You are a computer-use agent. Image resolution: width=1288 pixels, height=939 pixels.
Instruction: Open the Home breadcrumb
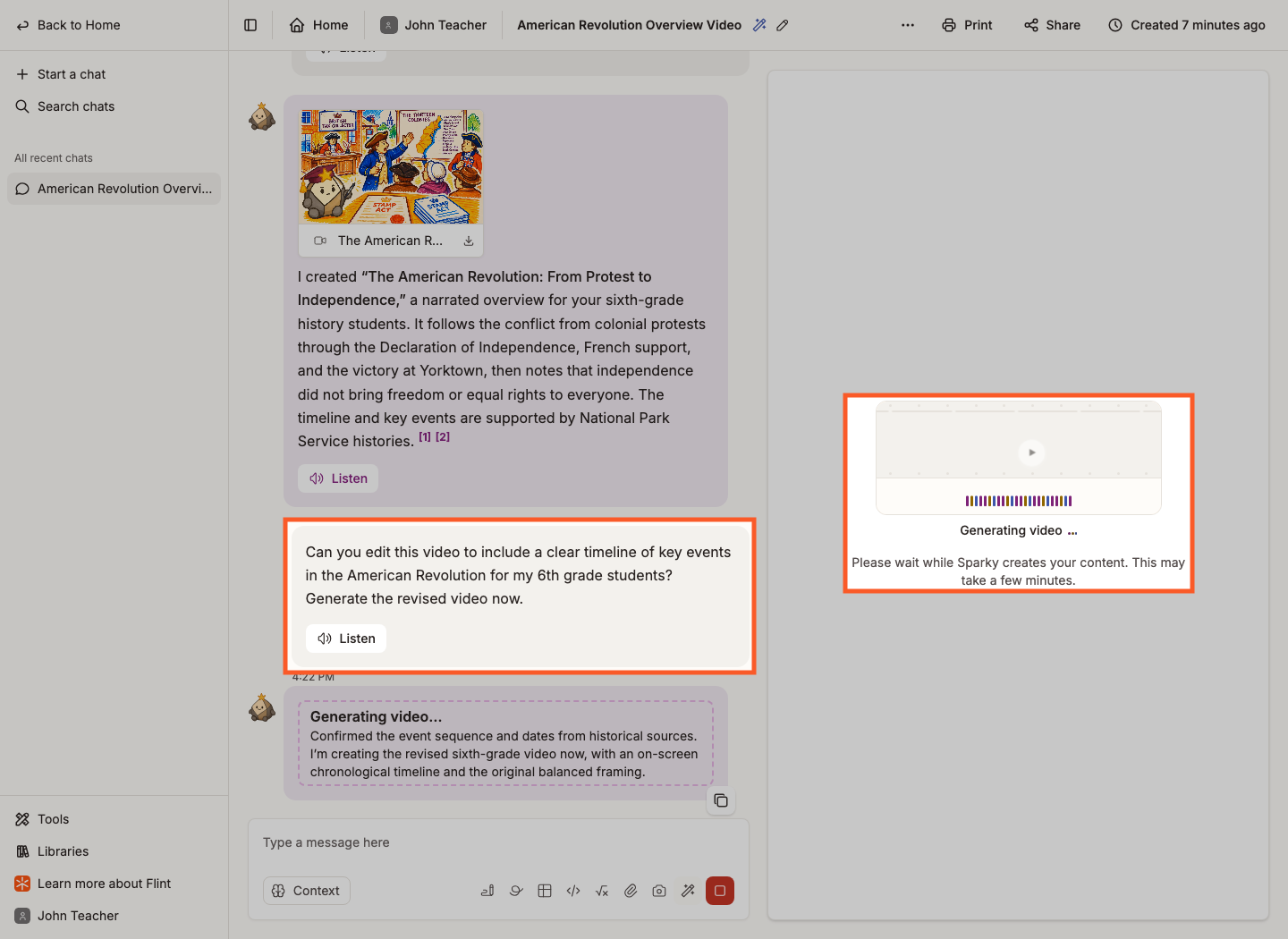click(x=318, y=25)
